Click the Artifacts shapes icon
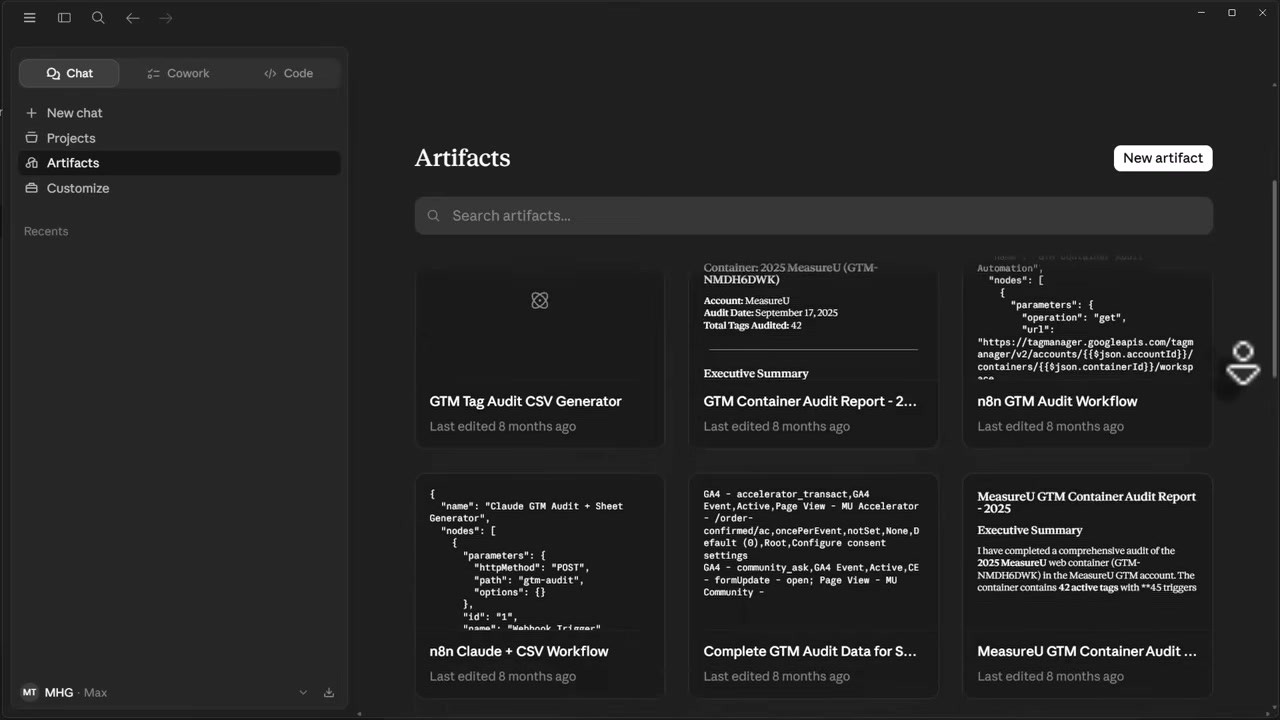Screen dimensions: 1280x720 point(31,163)
